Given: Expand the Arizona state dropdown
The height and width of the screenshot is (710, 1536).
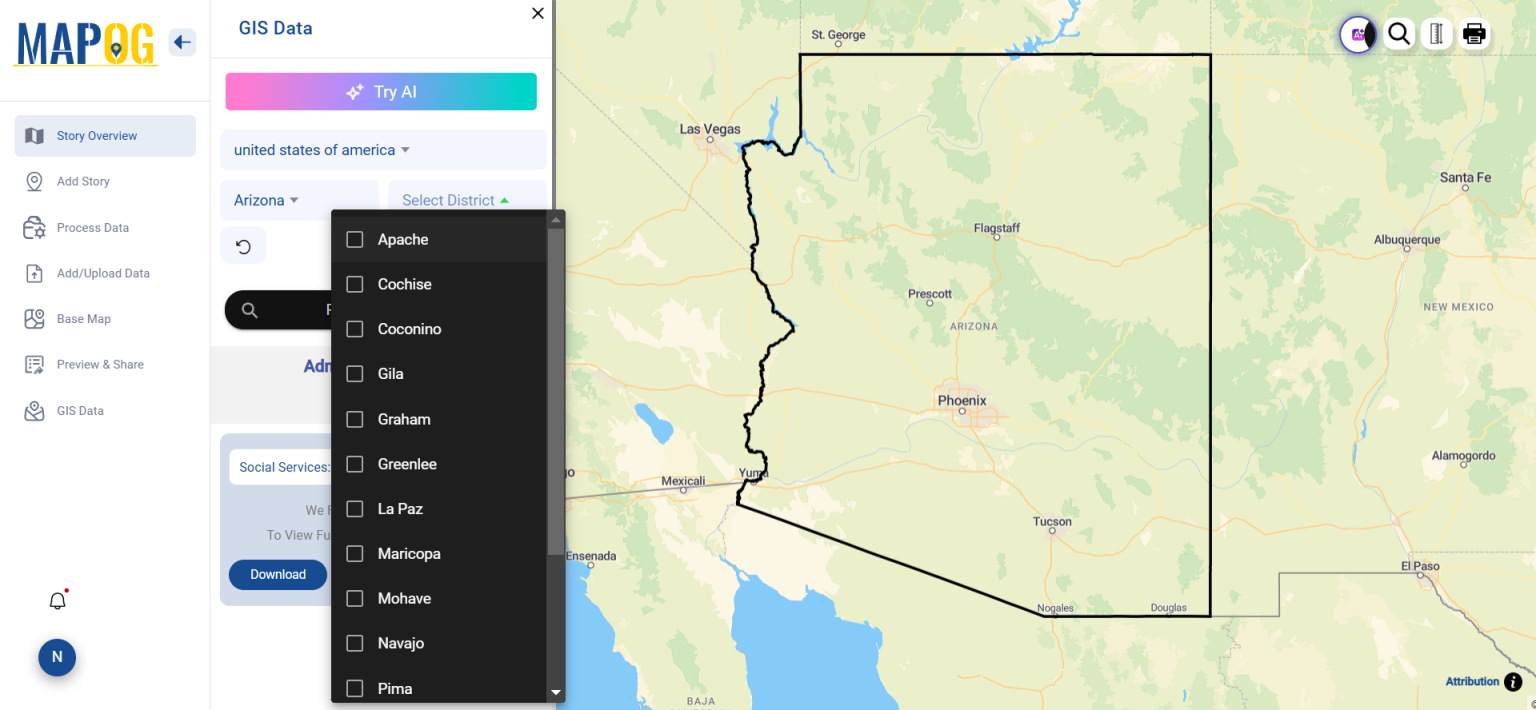Looking at the screenshot, I should (264, 199).
